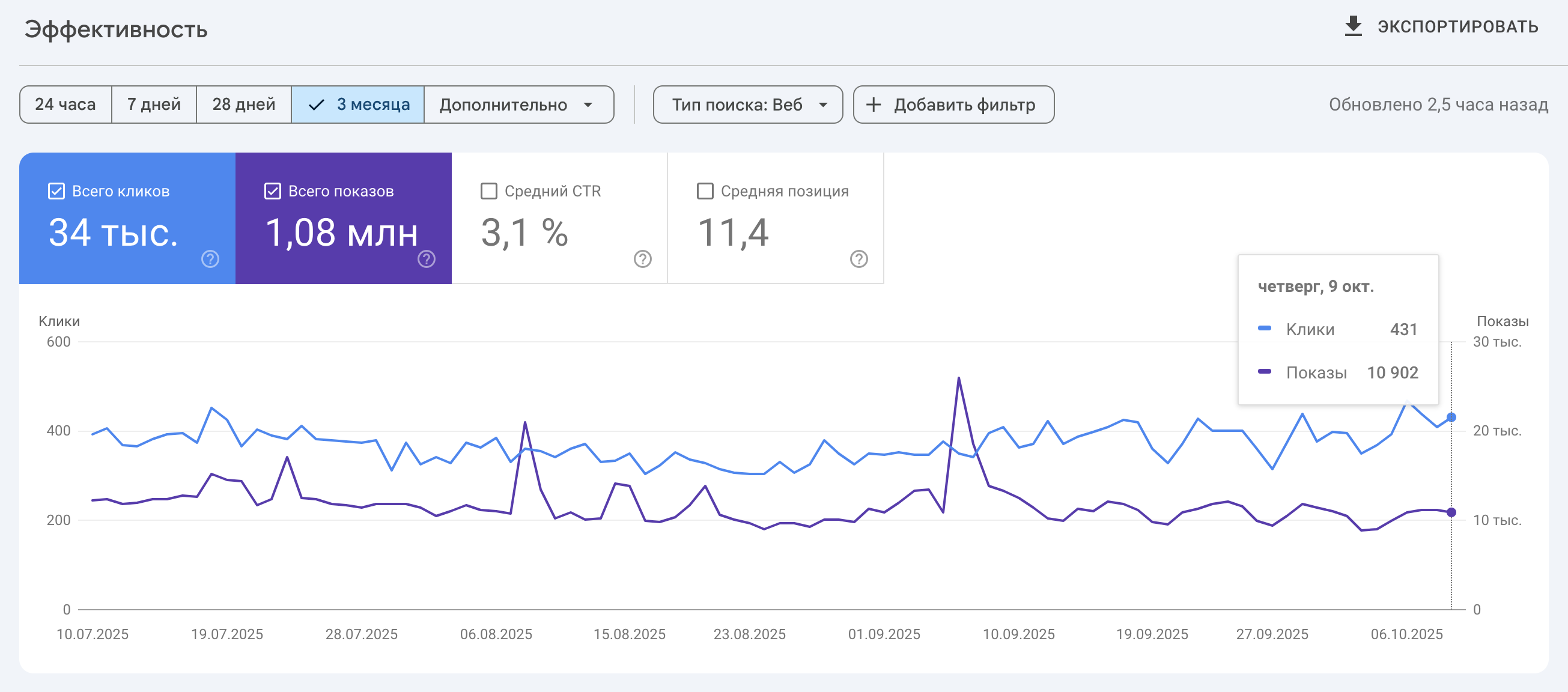Expand the Дополнительно date dropdown
Screen dimensions: 1568x692
click(518, 105)
